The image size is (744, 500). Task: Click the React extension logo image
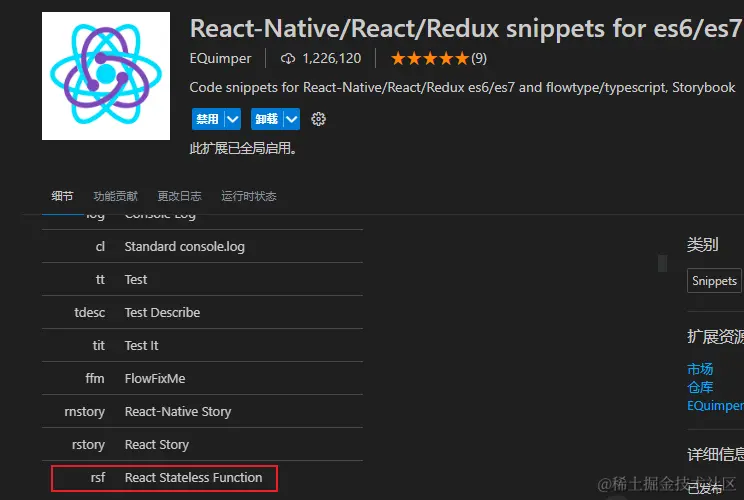tap(106, 76)
